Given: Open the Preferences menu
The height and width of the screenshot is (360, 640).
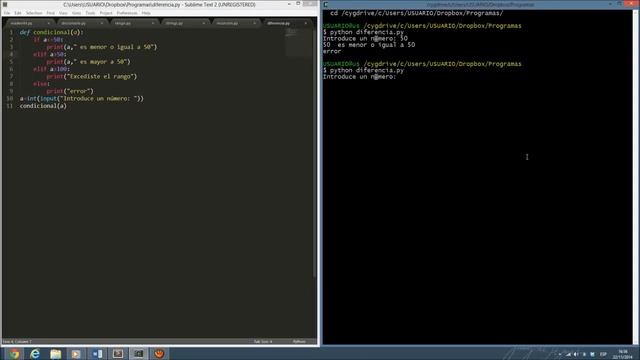Looking at the screenshot, I should pyautogui.click(x=127, y=13).
